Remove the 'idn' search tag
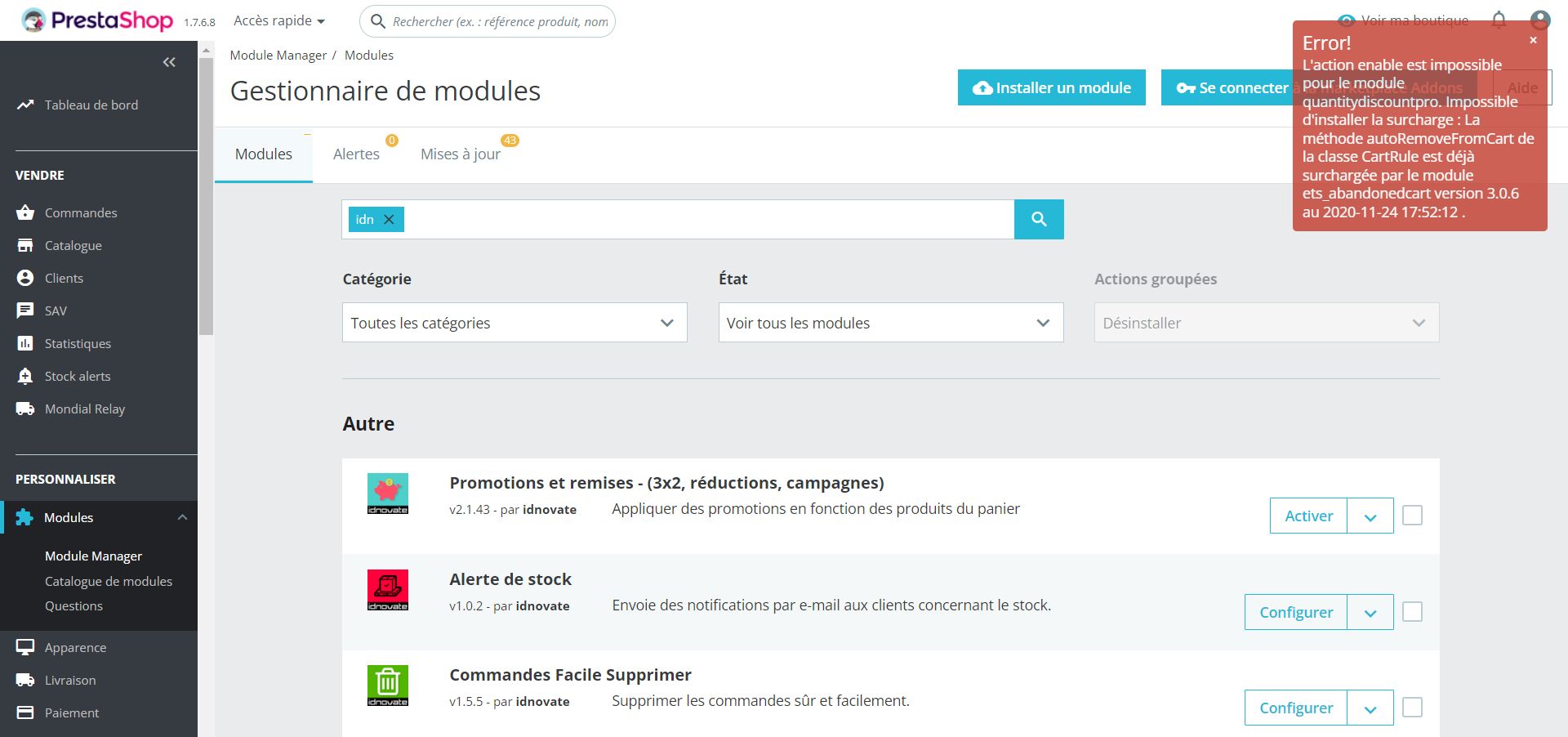Viewport: 1568px width, 737px height. pos(390,219)
